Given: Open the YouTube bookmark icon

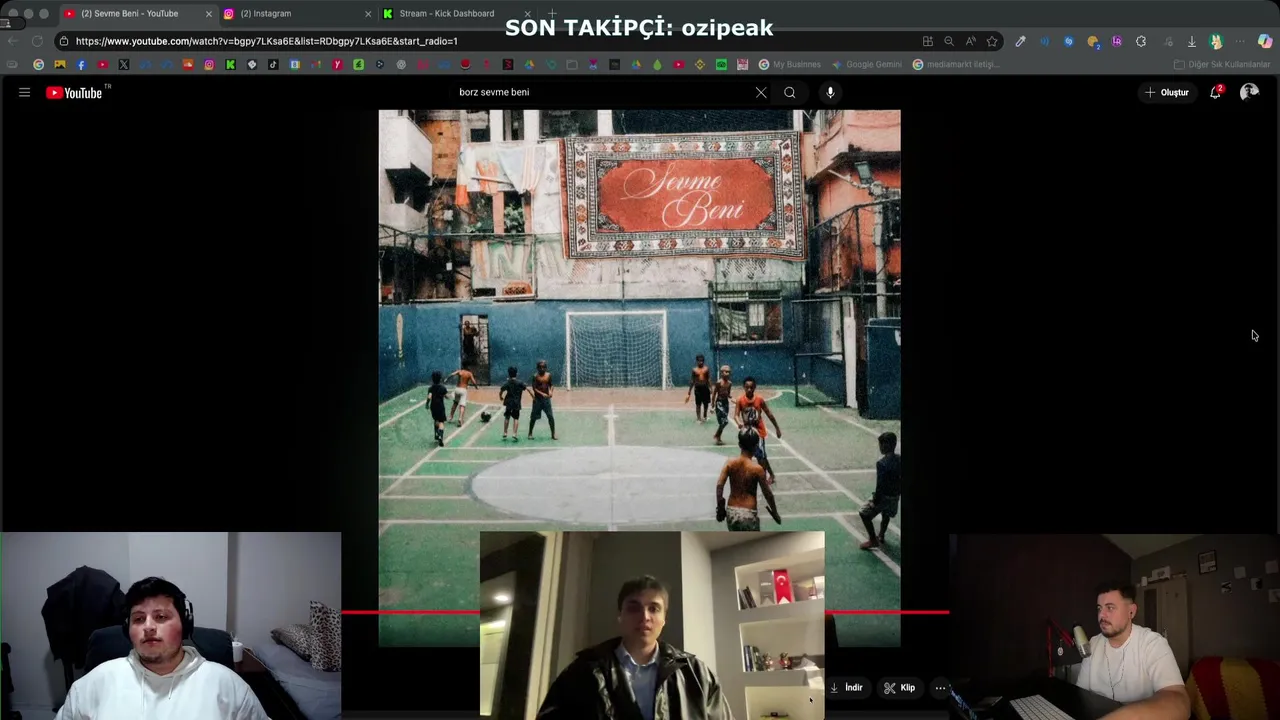Looking at the screenshot, I should (x=103, y=64).
